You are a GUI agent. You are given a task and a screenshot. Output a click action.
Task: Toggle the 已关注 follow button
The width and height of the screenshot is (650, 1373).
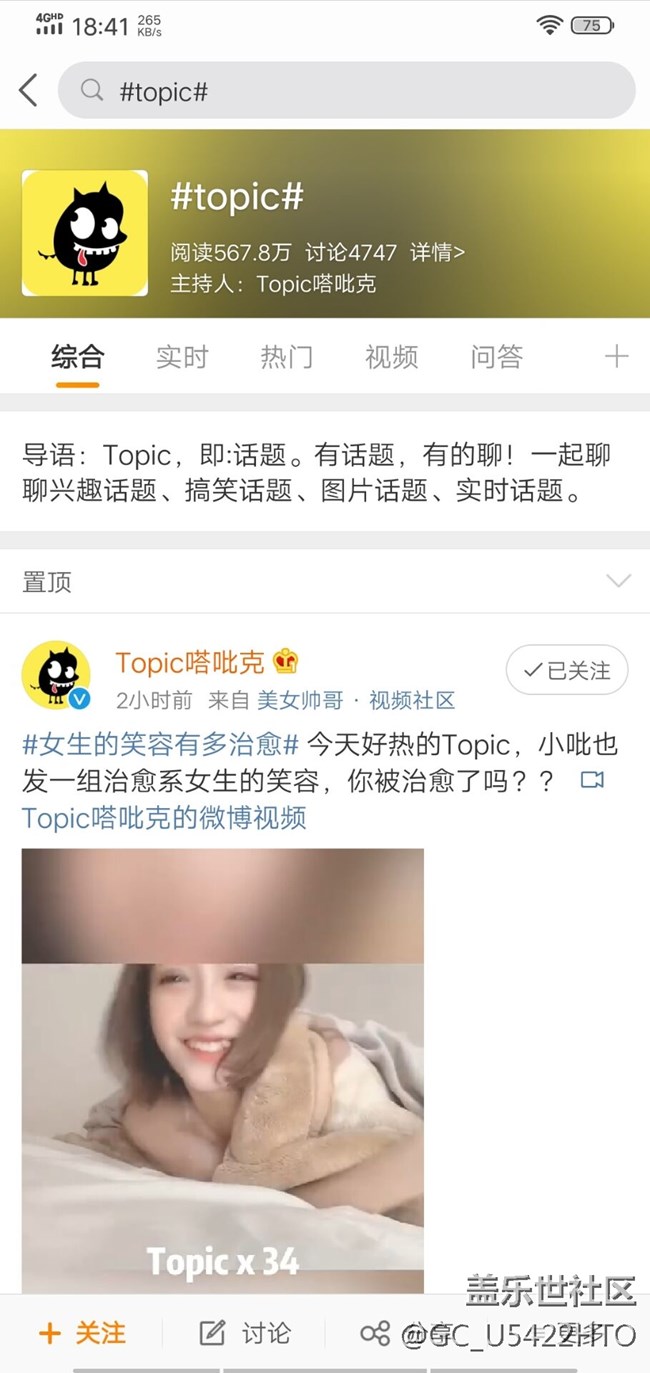pyautogui.click(x=567, y=670)
